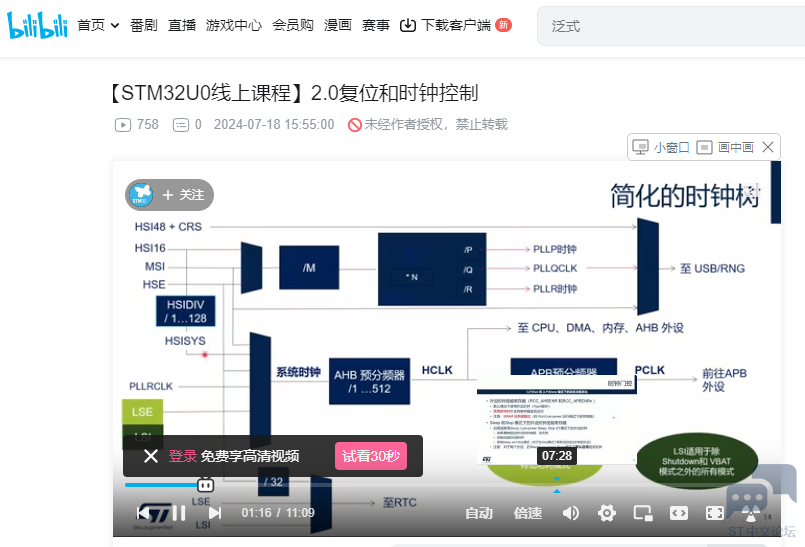This screenshot has width=805, height=547.
Task: Enable 画中画 picture-in-picture
Action: [x=725, y=147]
